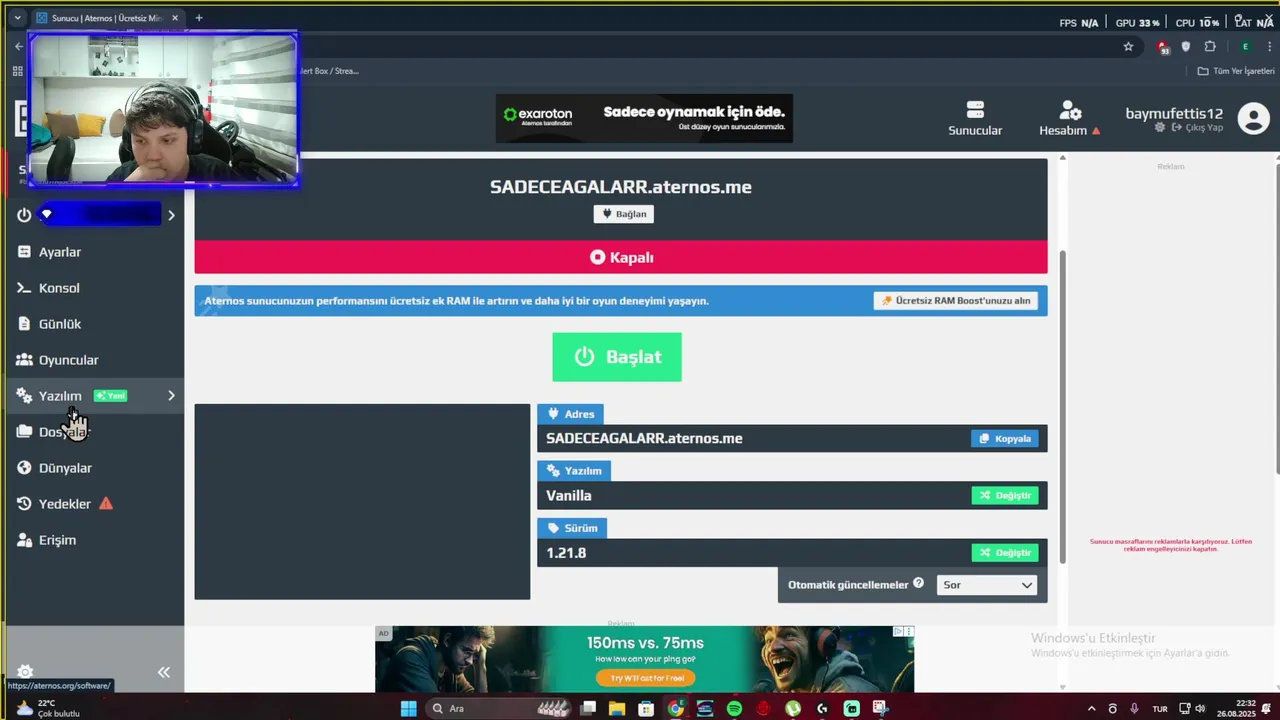The height and width of the screenshot is (720, 1280).
Task: Open File Explorer from the taskbar
Action: (x=617, y=708)
